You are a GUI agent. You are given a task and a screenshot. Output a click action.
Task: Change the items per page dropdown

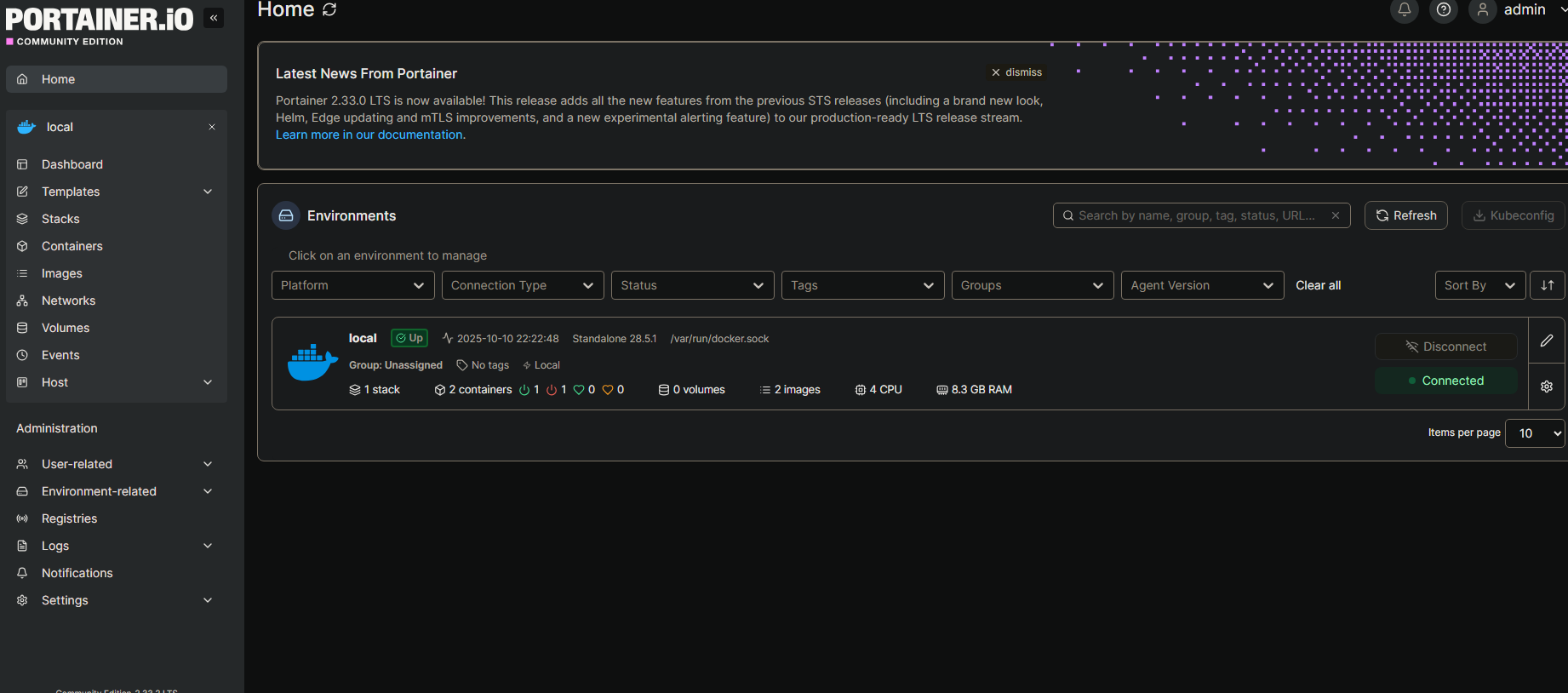pyautogui.click(x=1536, y=433)
